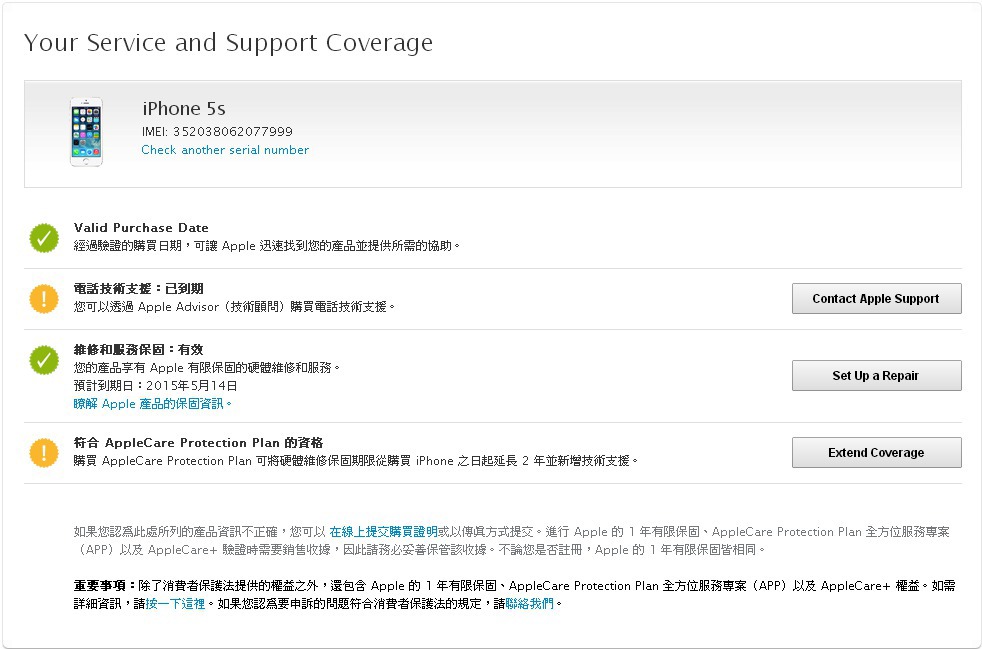Click the 重要事項 label
This screenshot has height=649, width=982.
click(x=104, y=586)
